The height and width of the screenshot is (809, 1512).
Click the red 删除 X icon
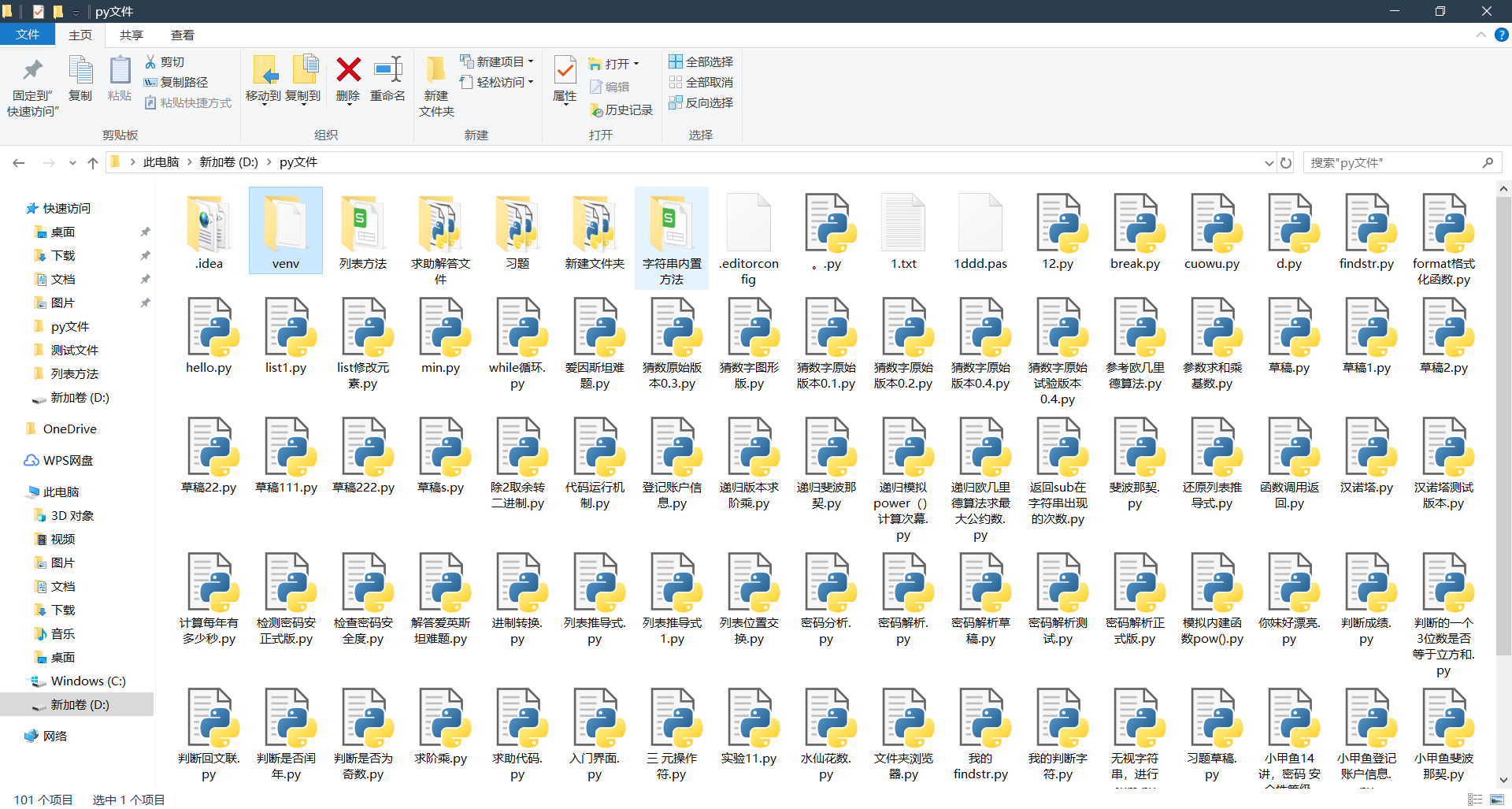(348, 69)
